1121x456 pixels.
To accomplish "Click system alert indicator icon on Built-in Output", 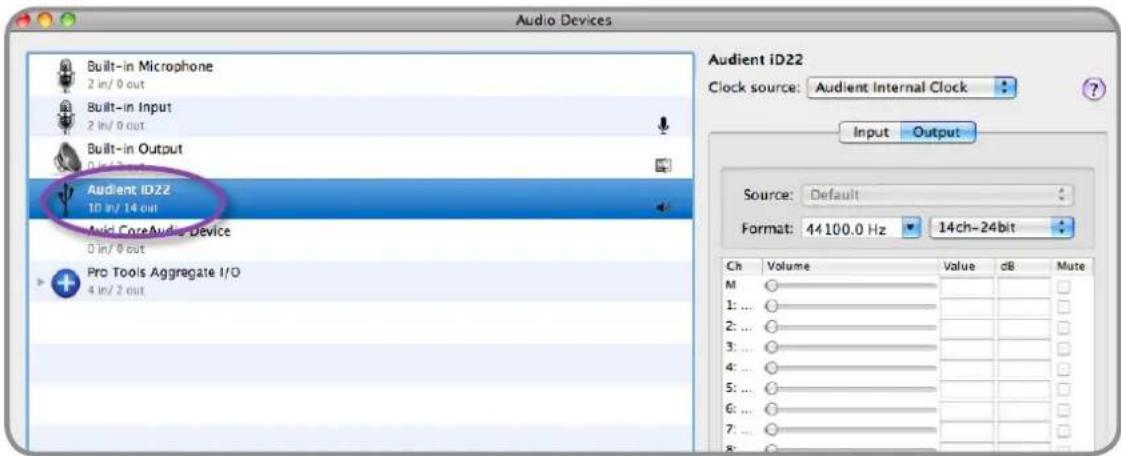I will click(662, 167).
